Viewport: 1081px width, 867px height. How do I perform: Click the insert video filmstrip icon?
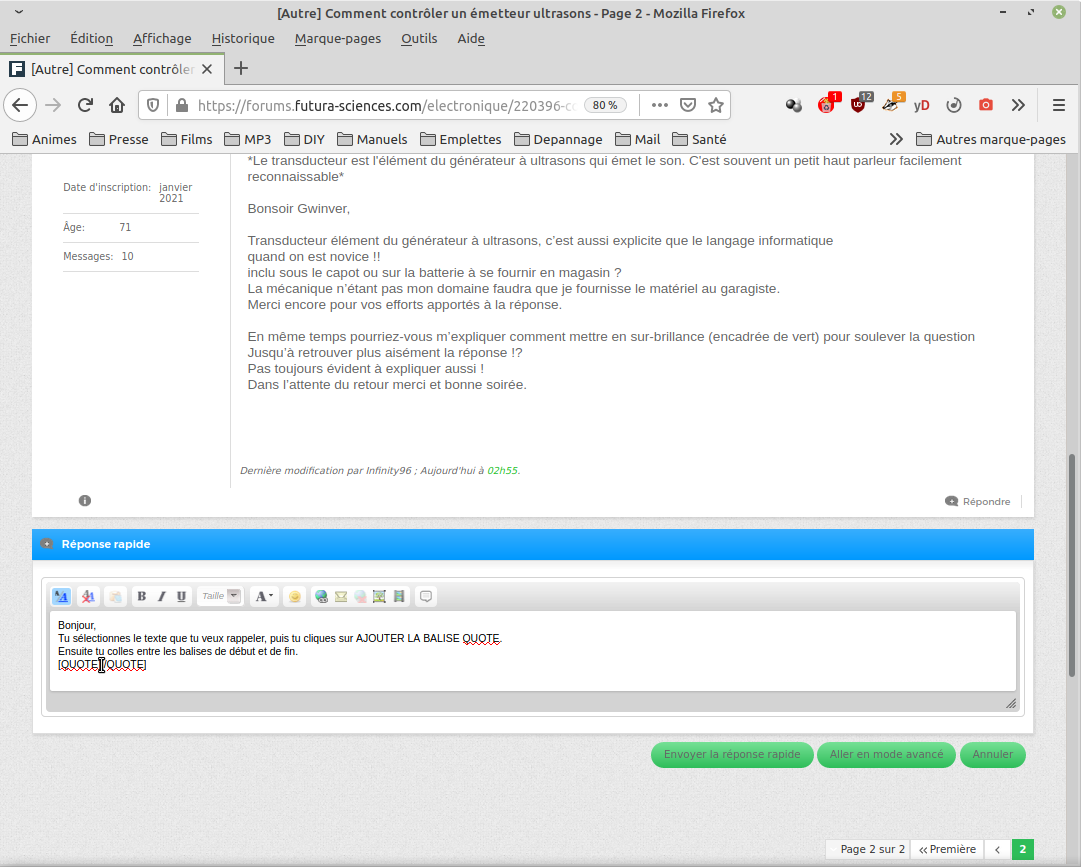(399, 596)
